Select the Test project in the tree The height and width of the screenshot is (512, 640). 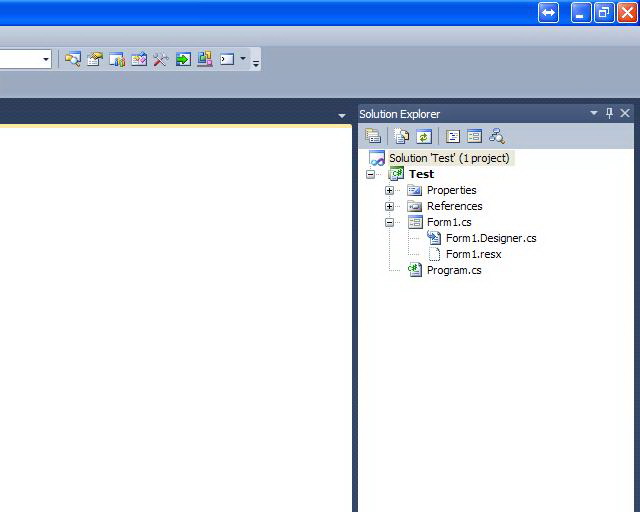pyautogui.click(x=421, y=174)
